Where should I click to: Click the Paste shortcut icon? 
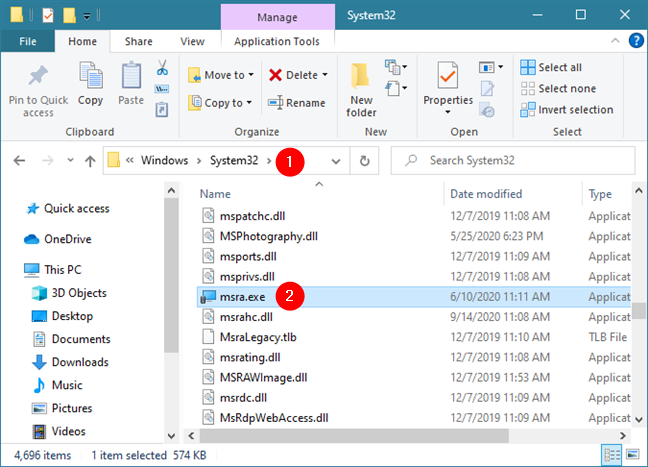coord(162,110)
